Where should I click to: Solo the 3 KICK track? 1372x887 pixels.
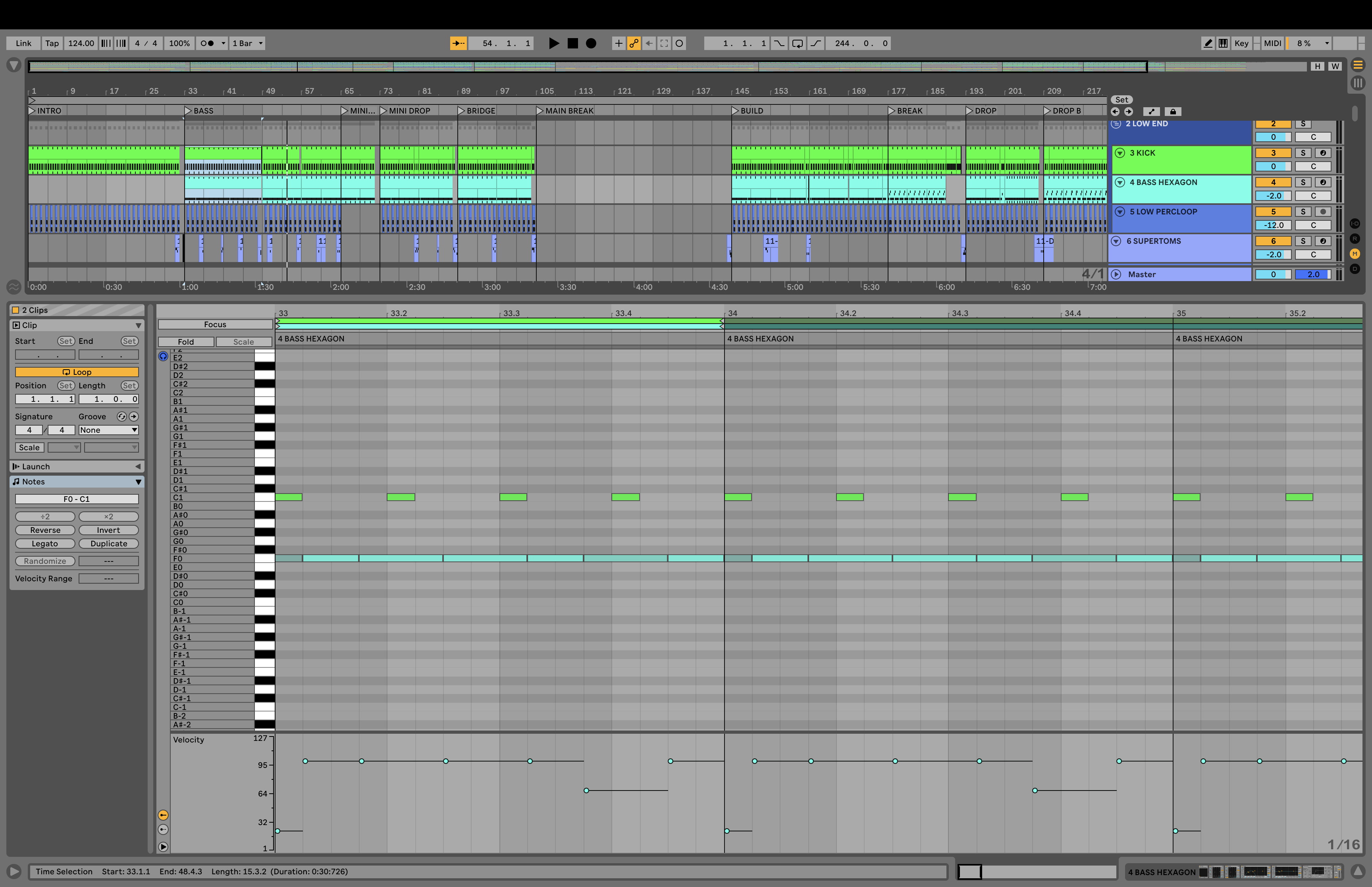[x=1303, y=152]
